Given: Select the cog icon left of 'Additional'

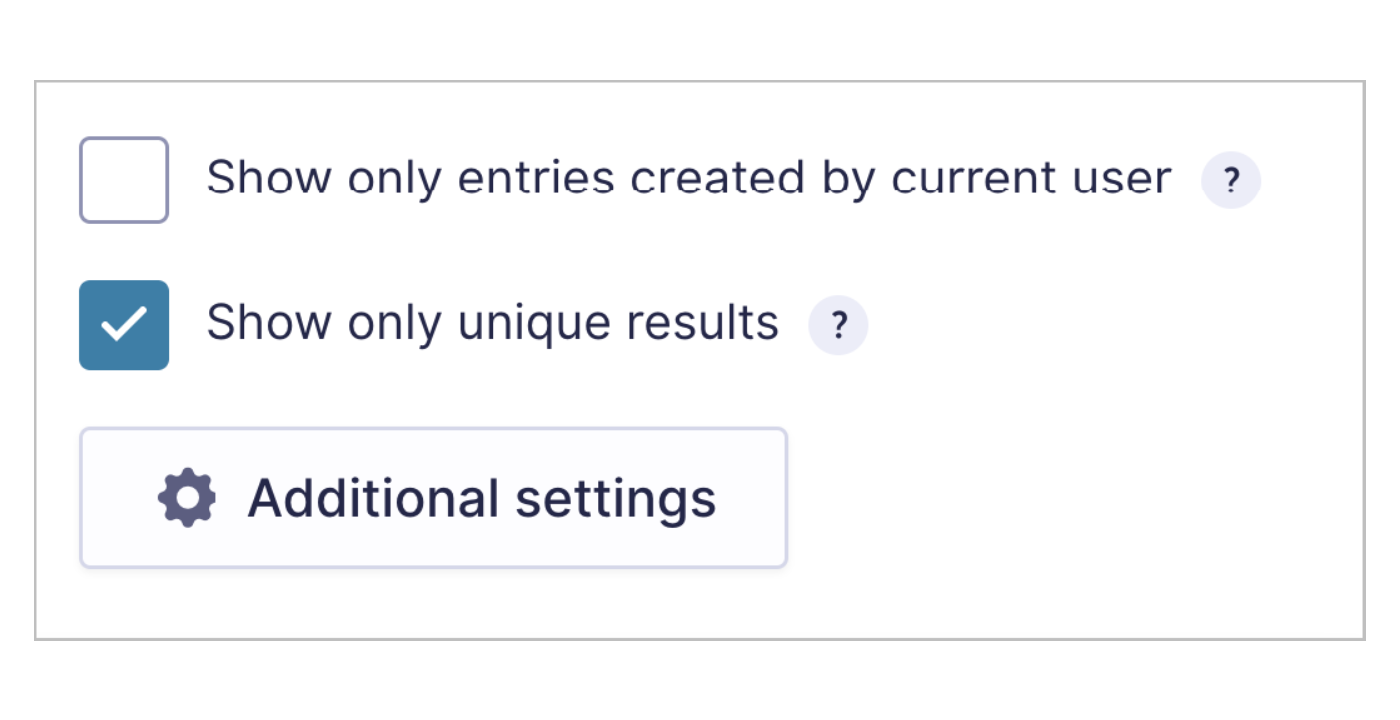Looking at the screenshot, I should [x=187, y=498].
